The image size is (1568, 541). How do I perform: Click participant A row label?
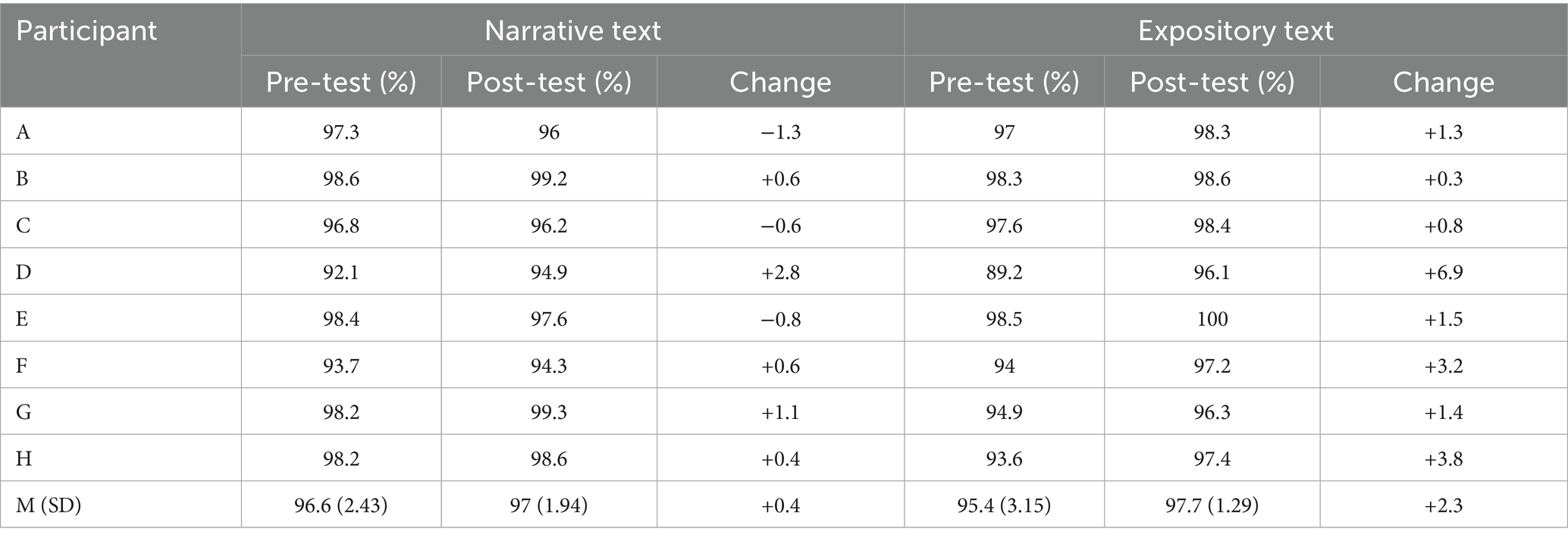(x=24, y=132)
